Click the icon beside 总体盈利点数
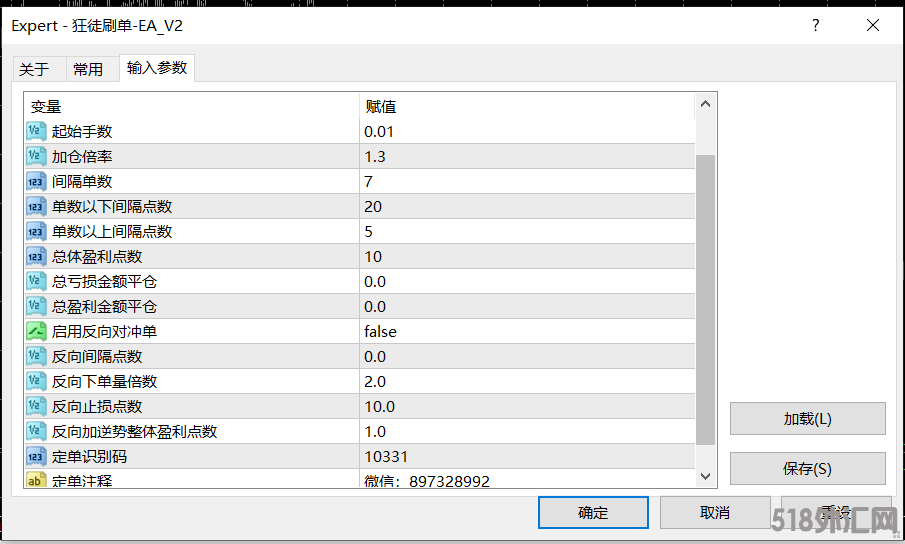 click(36, 256)
